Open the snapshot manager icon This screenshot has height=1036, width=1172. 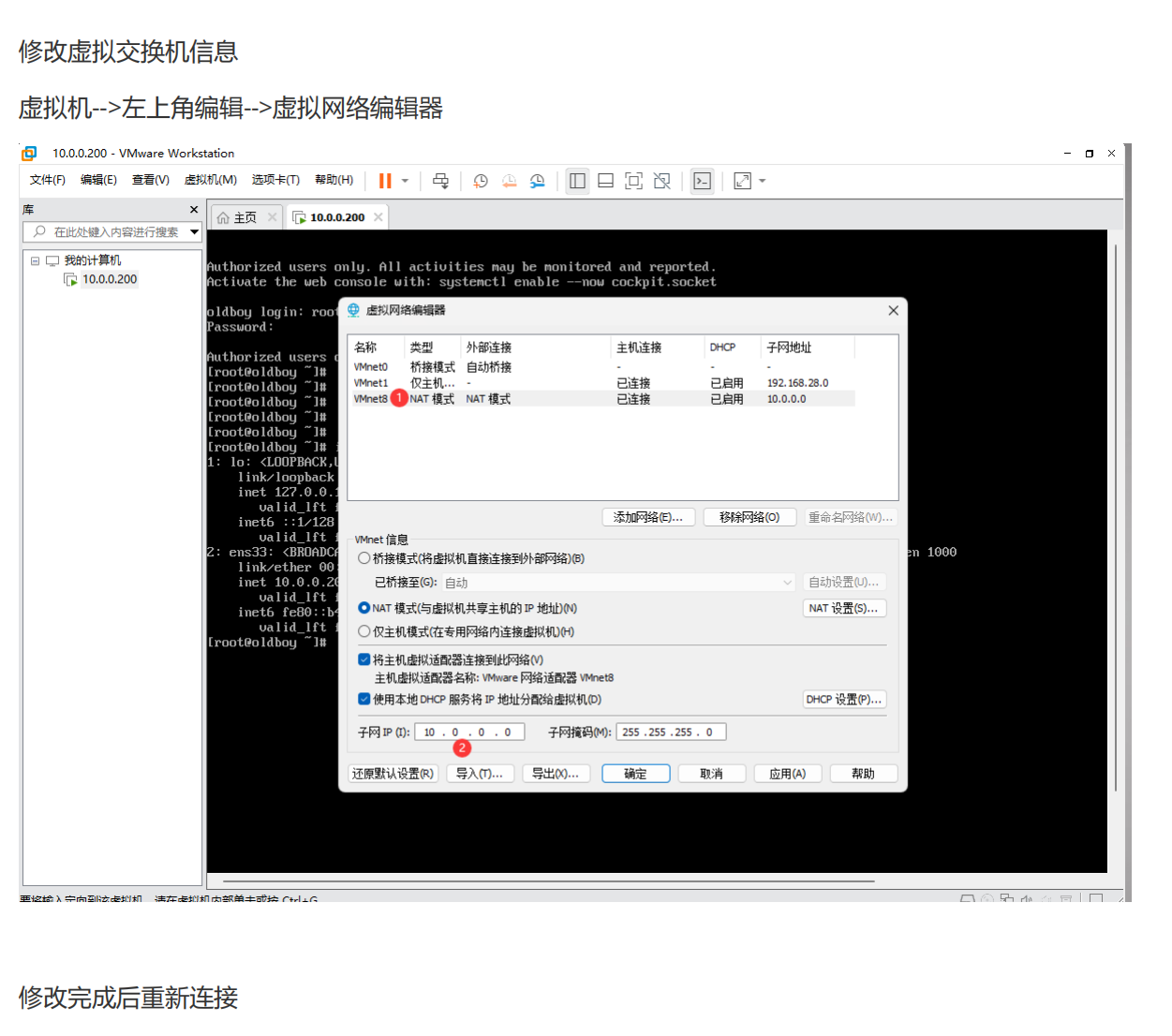tap(538, 181)
